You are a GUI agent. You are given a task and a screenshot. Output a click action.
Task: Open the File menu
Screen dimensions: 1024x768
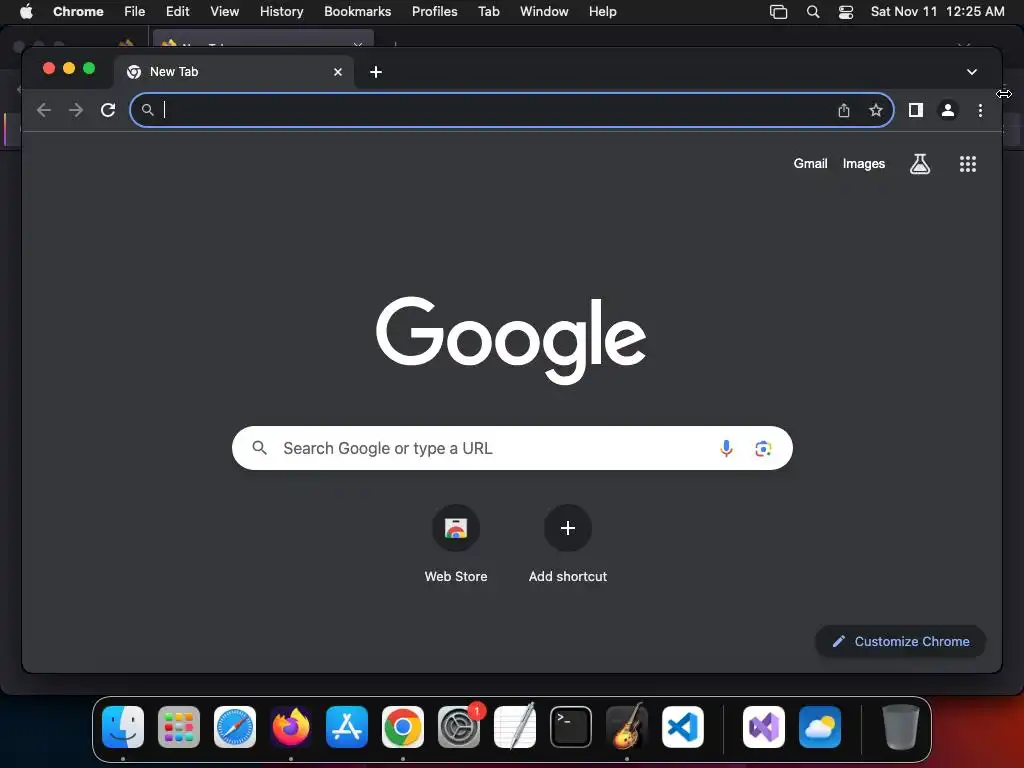(135, 12)
